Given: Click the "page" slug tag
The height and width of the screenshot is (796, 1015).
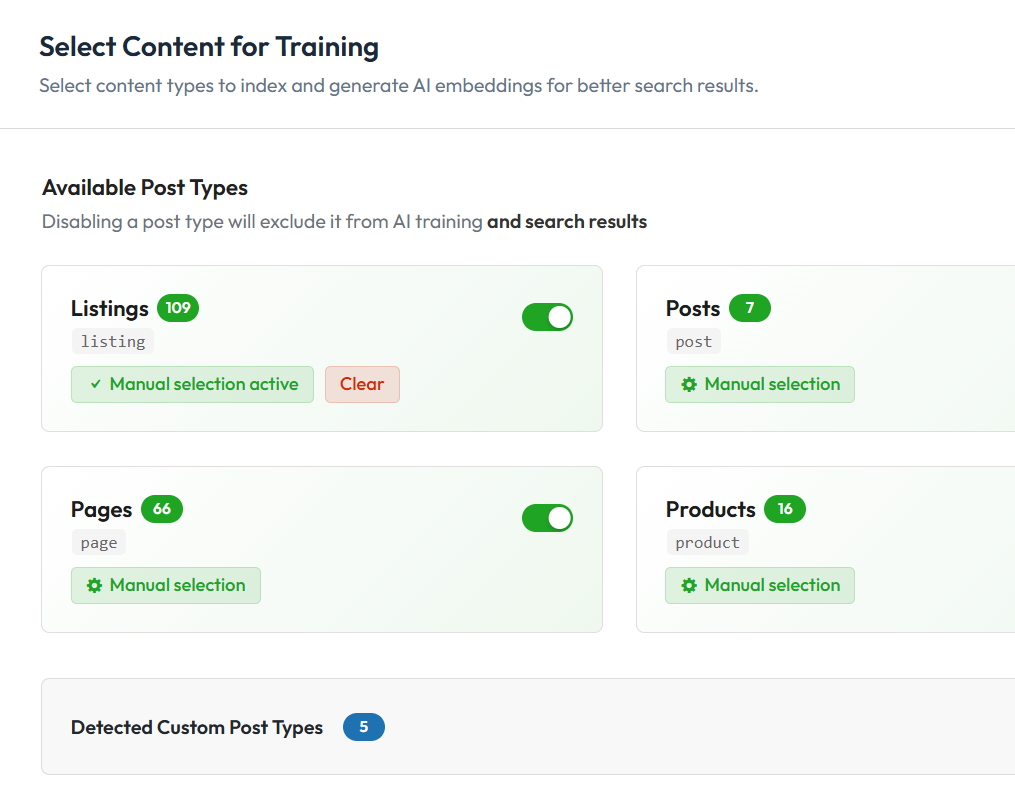Looking at the screenshot, I should pyautogui.click(x=99, y=543).
